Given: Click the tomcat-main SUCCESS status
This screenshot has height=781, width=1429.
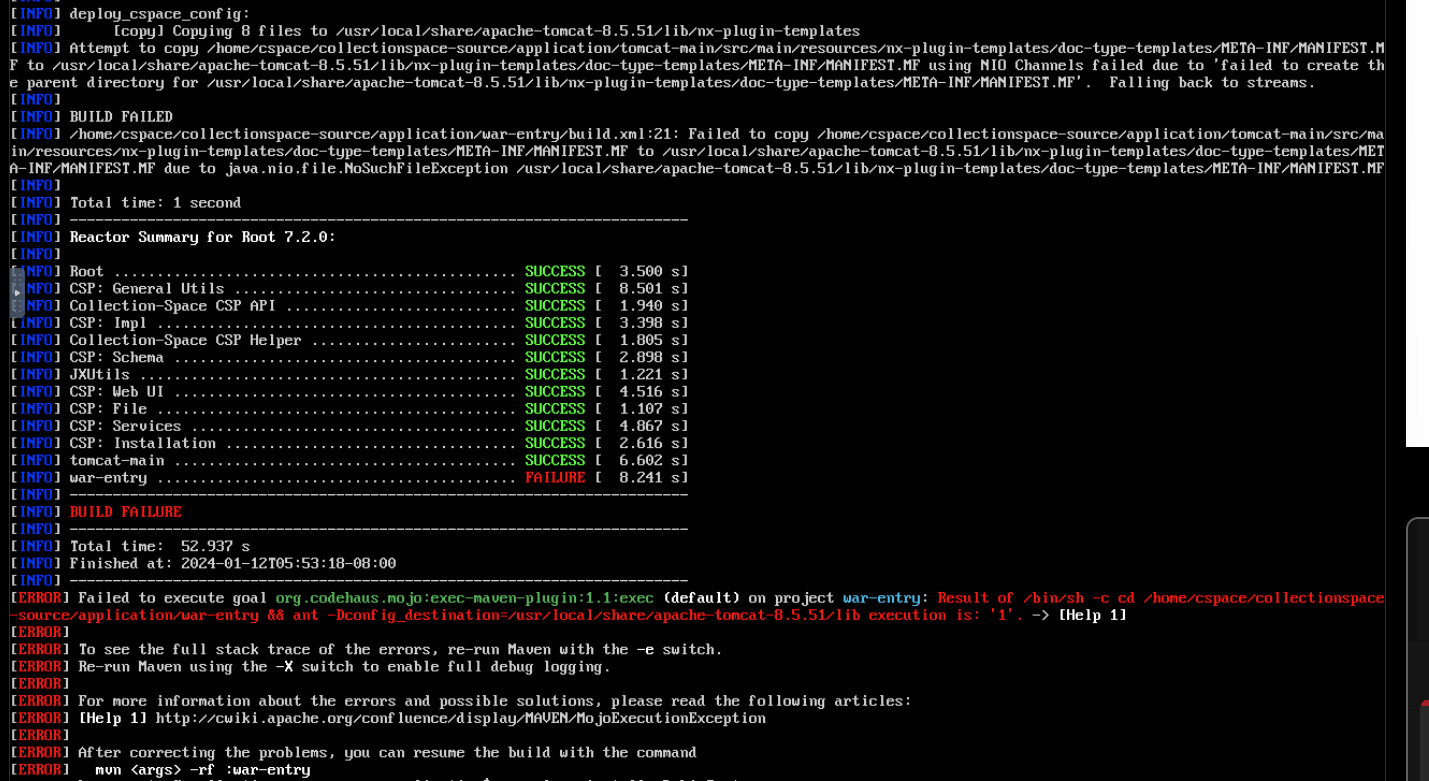Looking at the screenshot, I should click(555, 461).
